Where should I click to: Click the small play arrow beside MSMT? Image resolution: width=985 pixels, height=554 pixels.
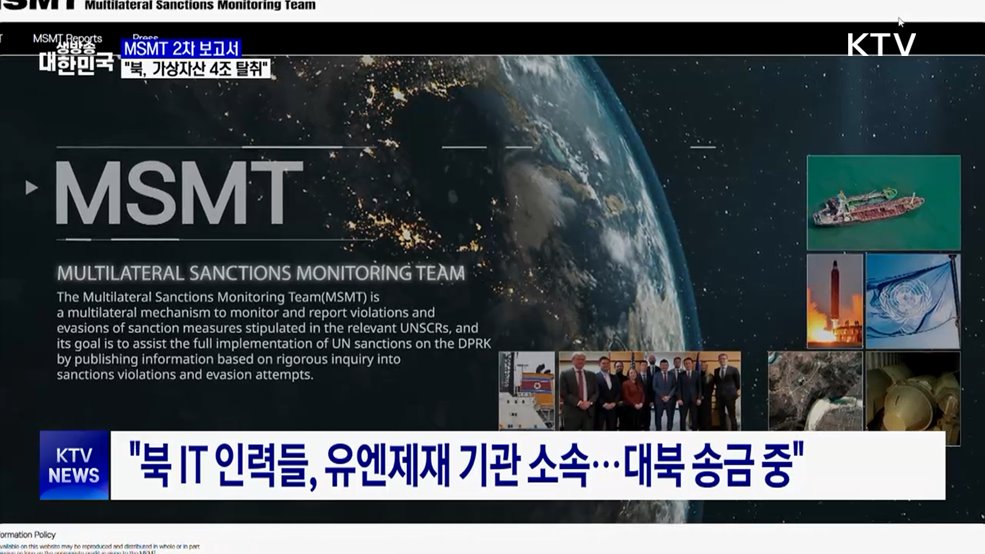click(x=32, y=187)
